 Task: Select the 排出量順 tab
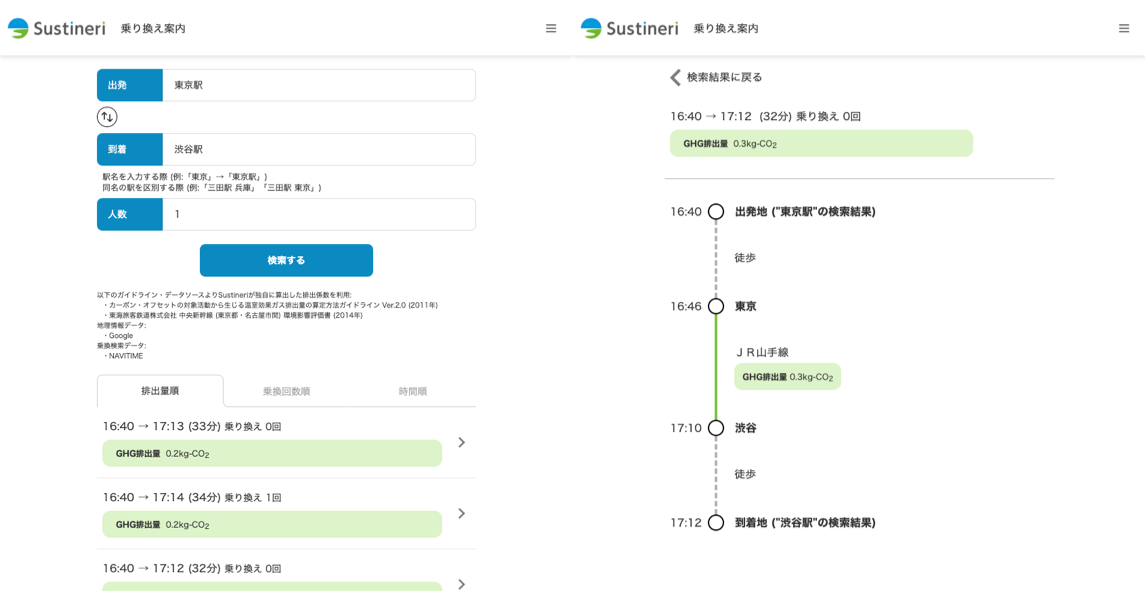(160, 391)
